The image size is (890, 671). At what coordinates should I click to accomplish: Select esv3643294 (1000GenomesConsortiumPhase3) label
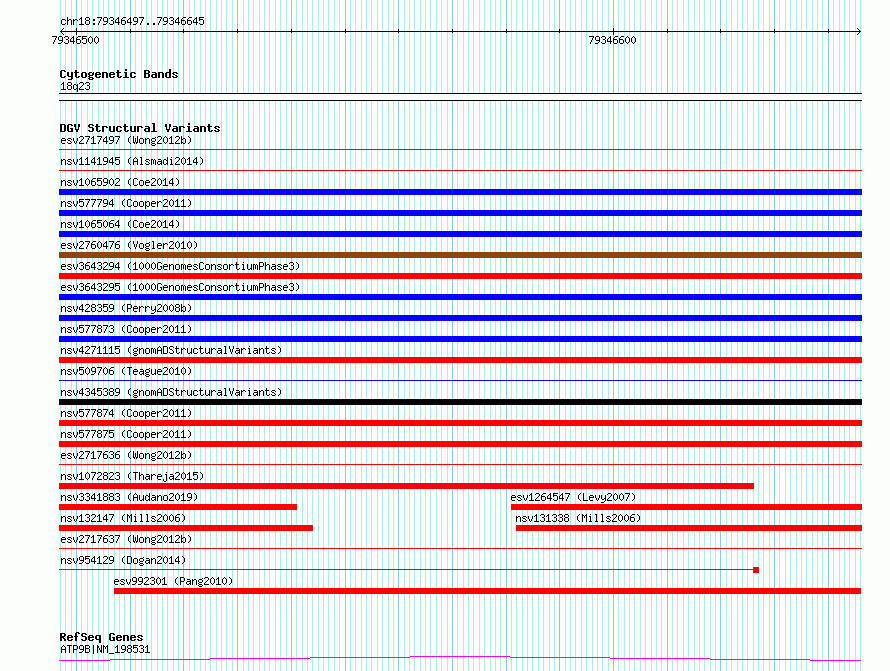coord(180,266)
